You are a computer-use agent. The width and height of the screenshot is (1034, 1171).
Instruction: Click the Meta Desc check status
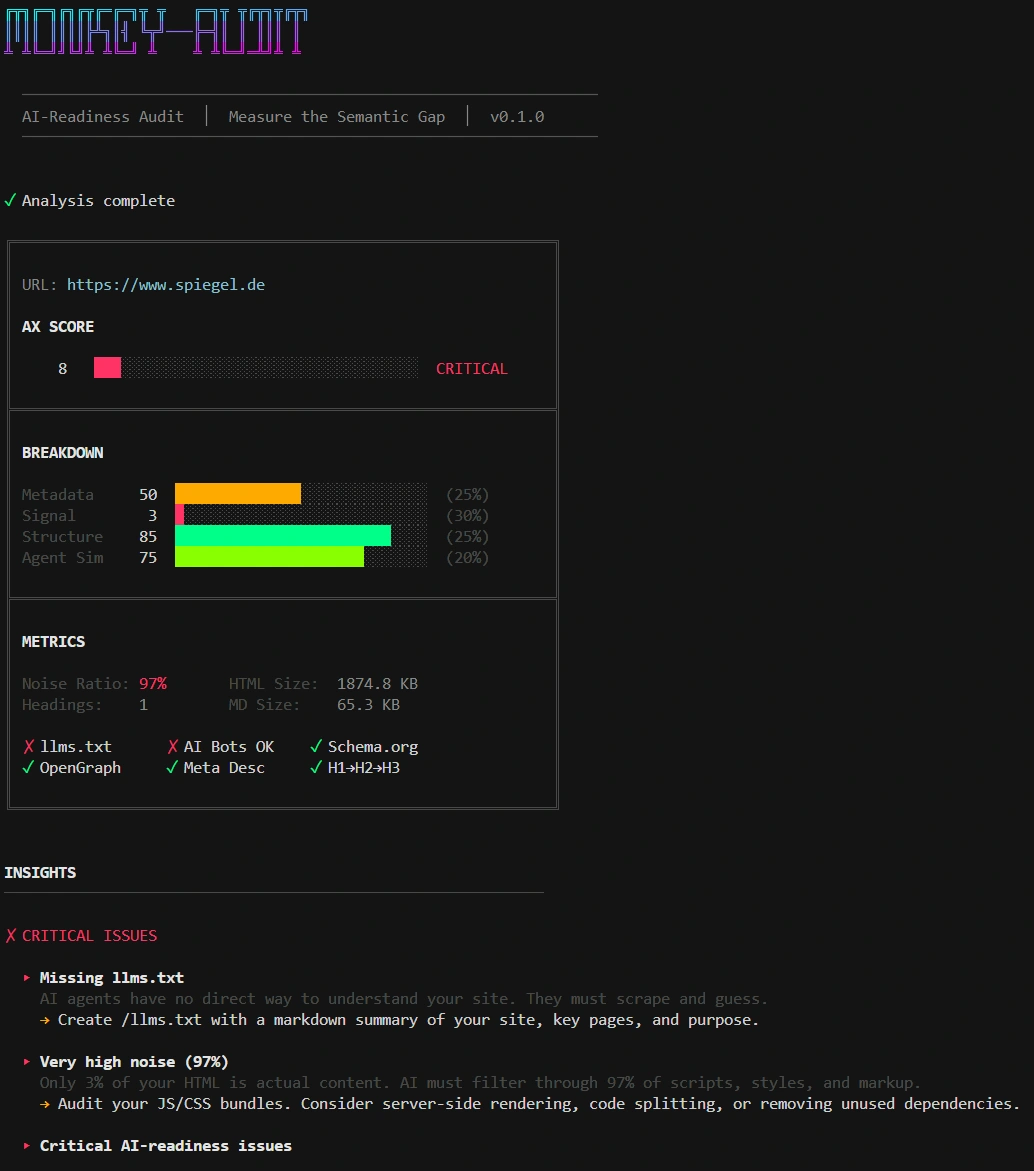pyautogui.click(x=215, y=768)
